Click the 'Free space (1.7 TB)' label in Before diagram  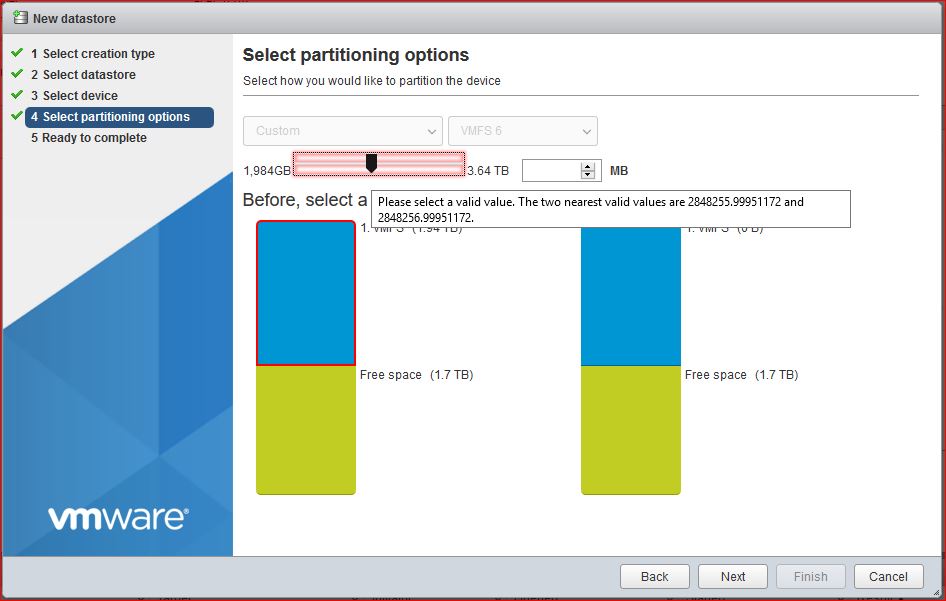[416, 375]
